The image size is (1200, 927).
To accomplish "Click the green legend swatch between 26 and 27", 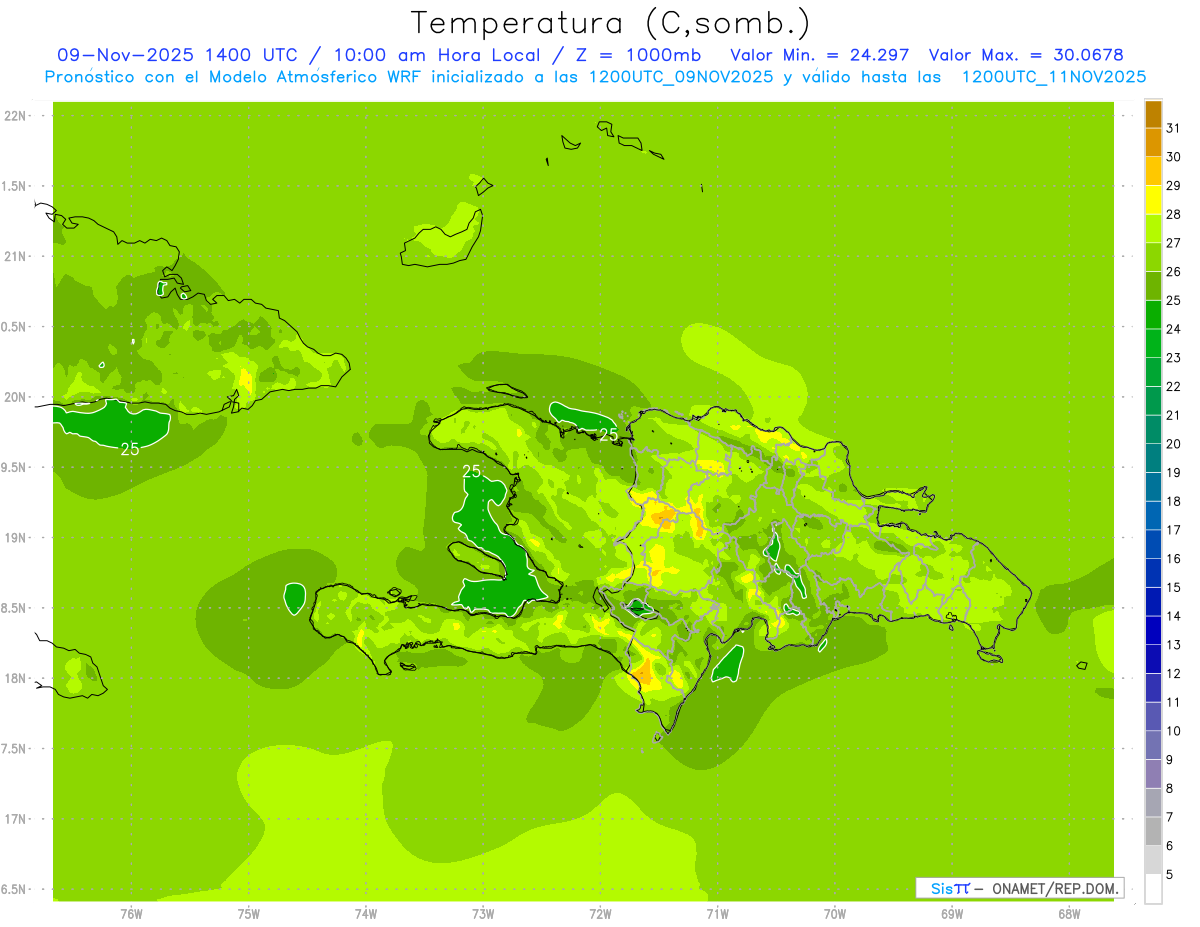I will click(1153, 257).
